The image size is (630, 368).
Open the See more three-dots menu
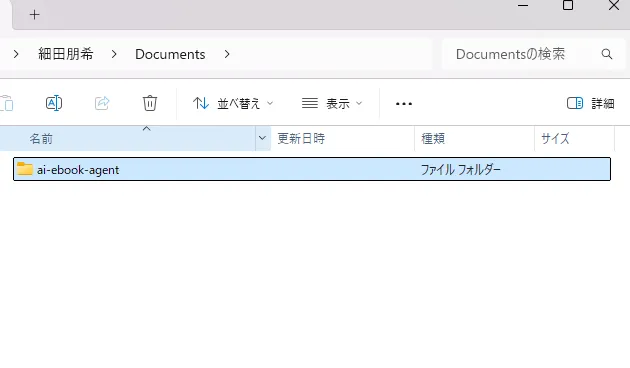click(x=403, y=104)
